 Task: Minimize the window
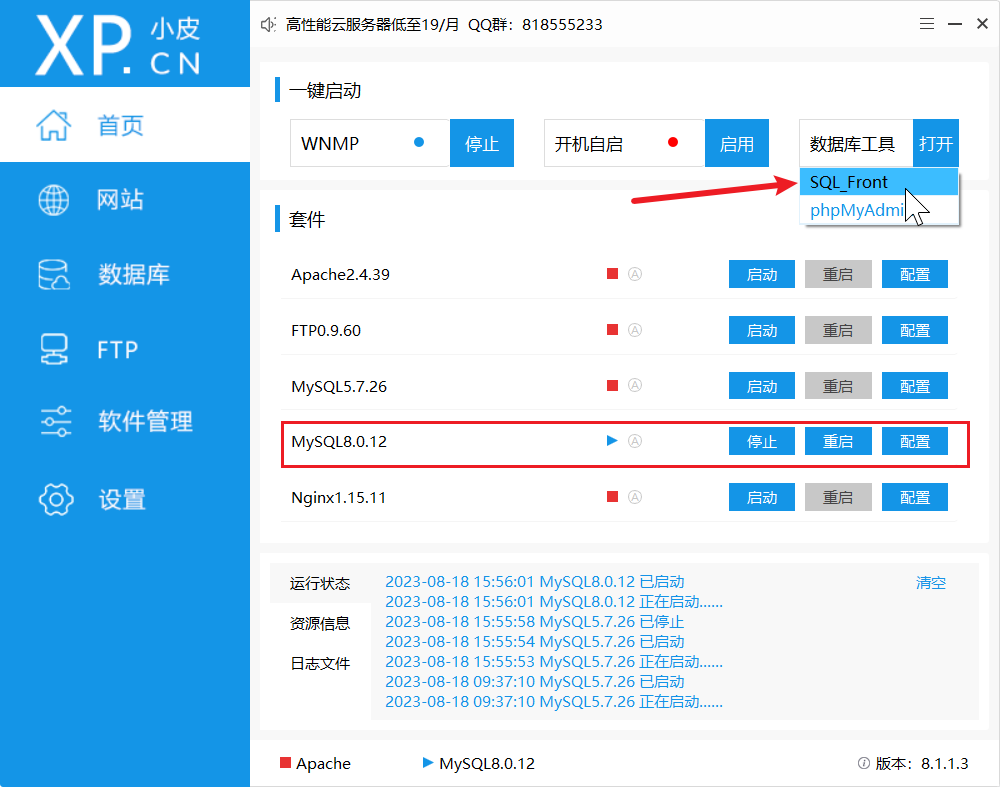point(955,24)
